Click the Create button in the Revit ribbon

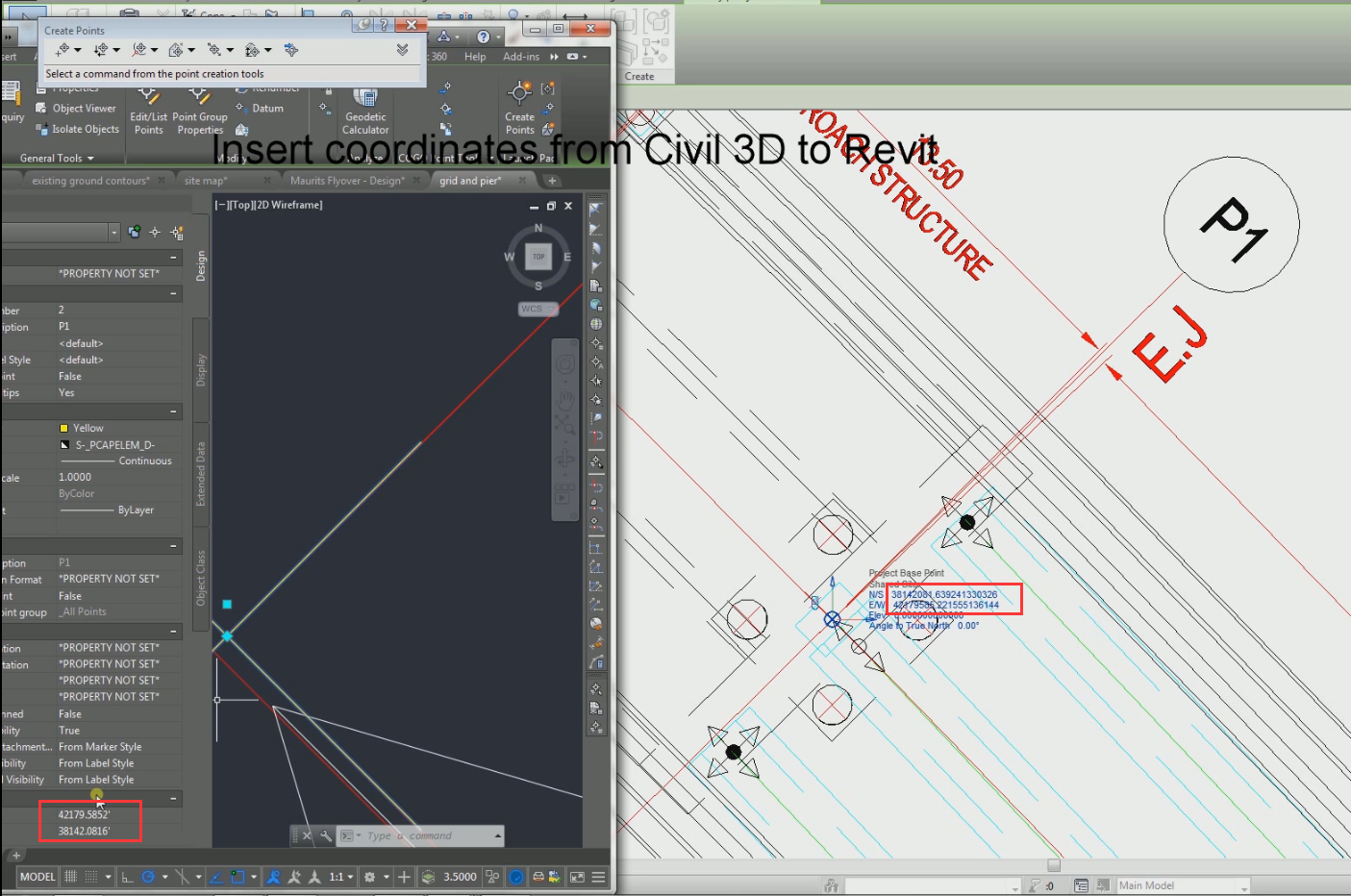click(x=642, y=76)
